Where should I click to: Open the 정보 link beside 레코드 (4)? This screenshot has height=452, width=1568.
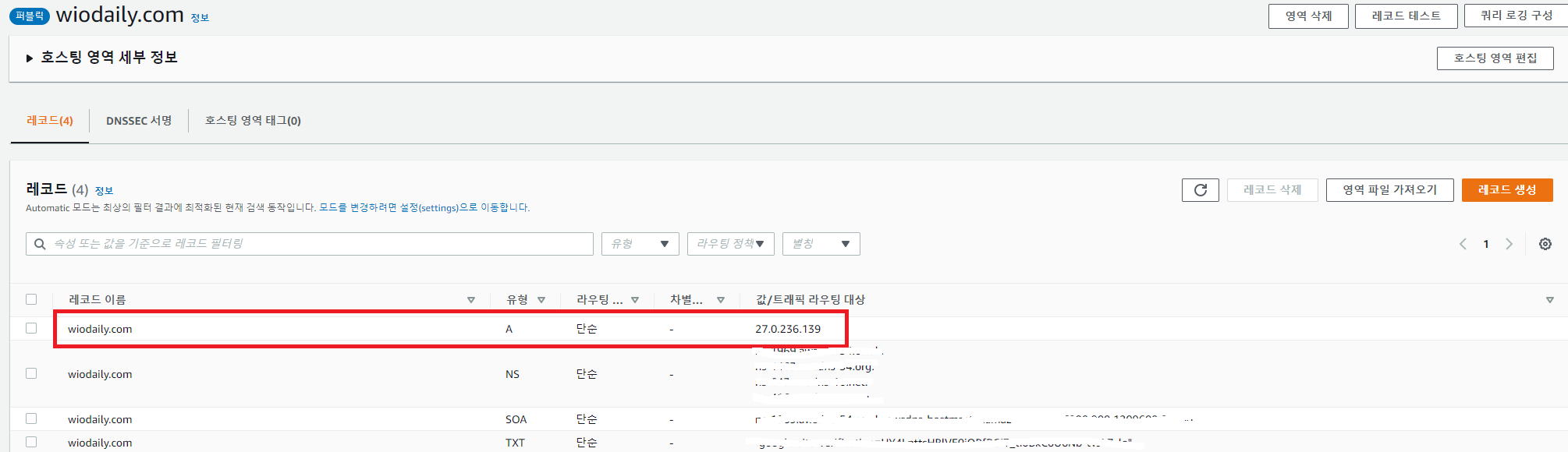(x=104, y=191)
